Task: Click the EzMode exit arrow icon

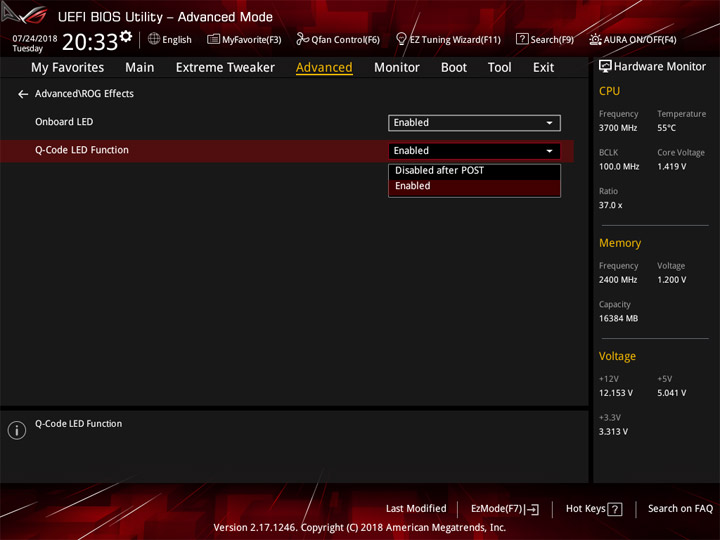Action: tap(533, 509)
